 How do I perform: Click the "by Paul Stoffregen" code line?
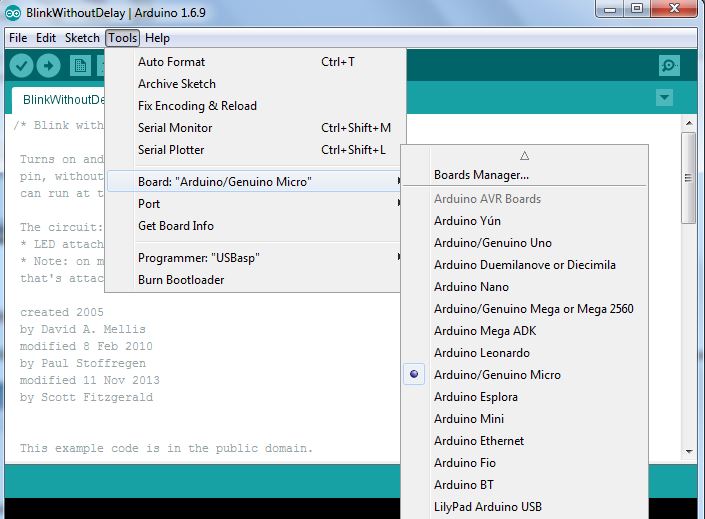click(x=83, y=363)
